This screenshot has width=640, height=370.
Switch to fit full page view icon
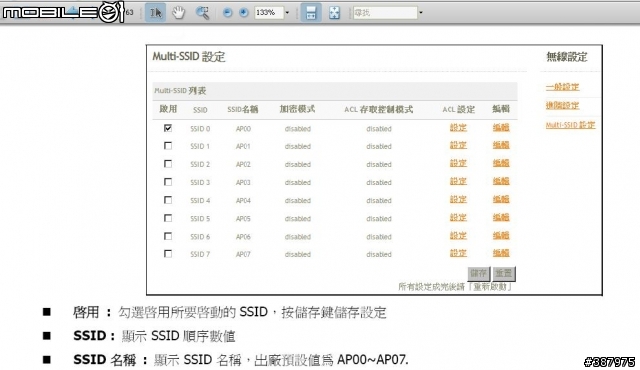pyautogui.click(x=334, y=13)
